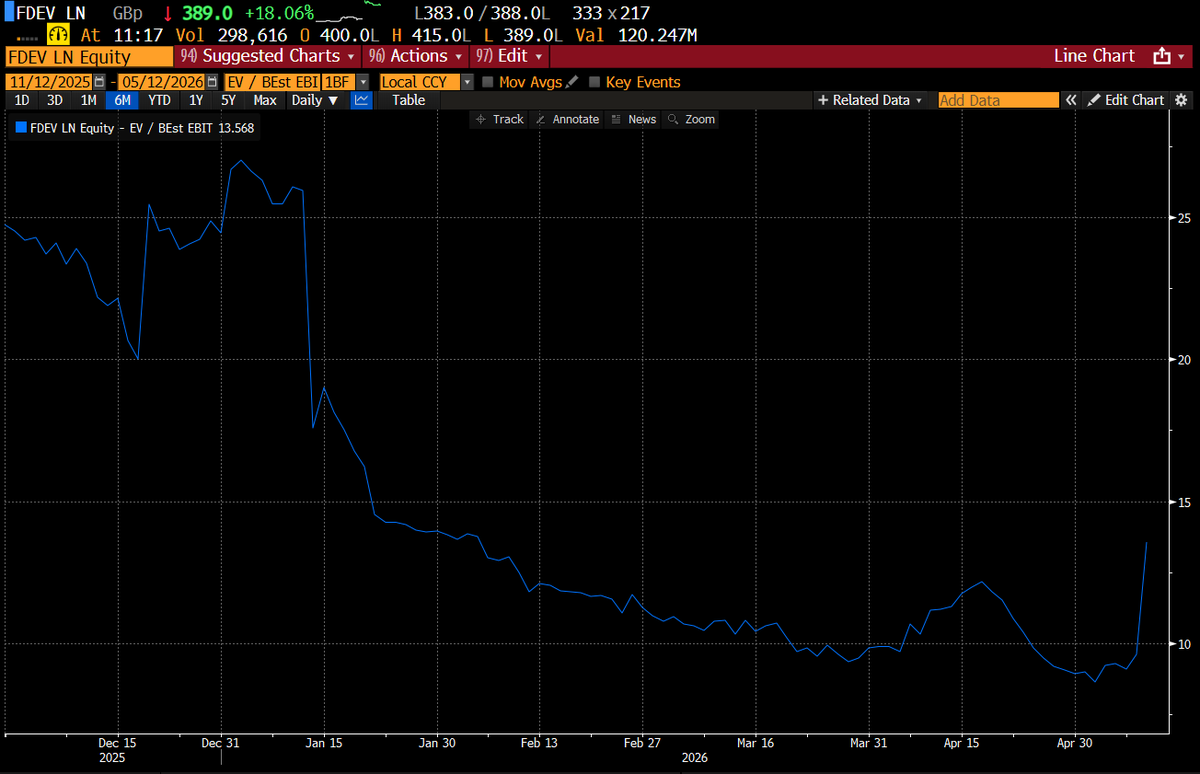This screenshot has height=774, width=1200.
Task: Click the yellow gauge icon beside At 11:17
Action: click(57, 35)
